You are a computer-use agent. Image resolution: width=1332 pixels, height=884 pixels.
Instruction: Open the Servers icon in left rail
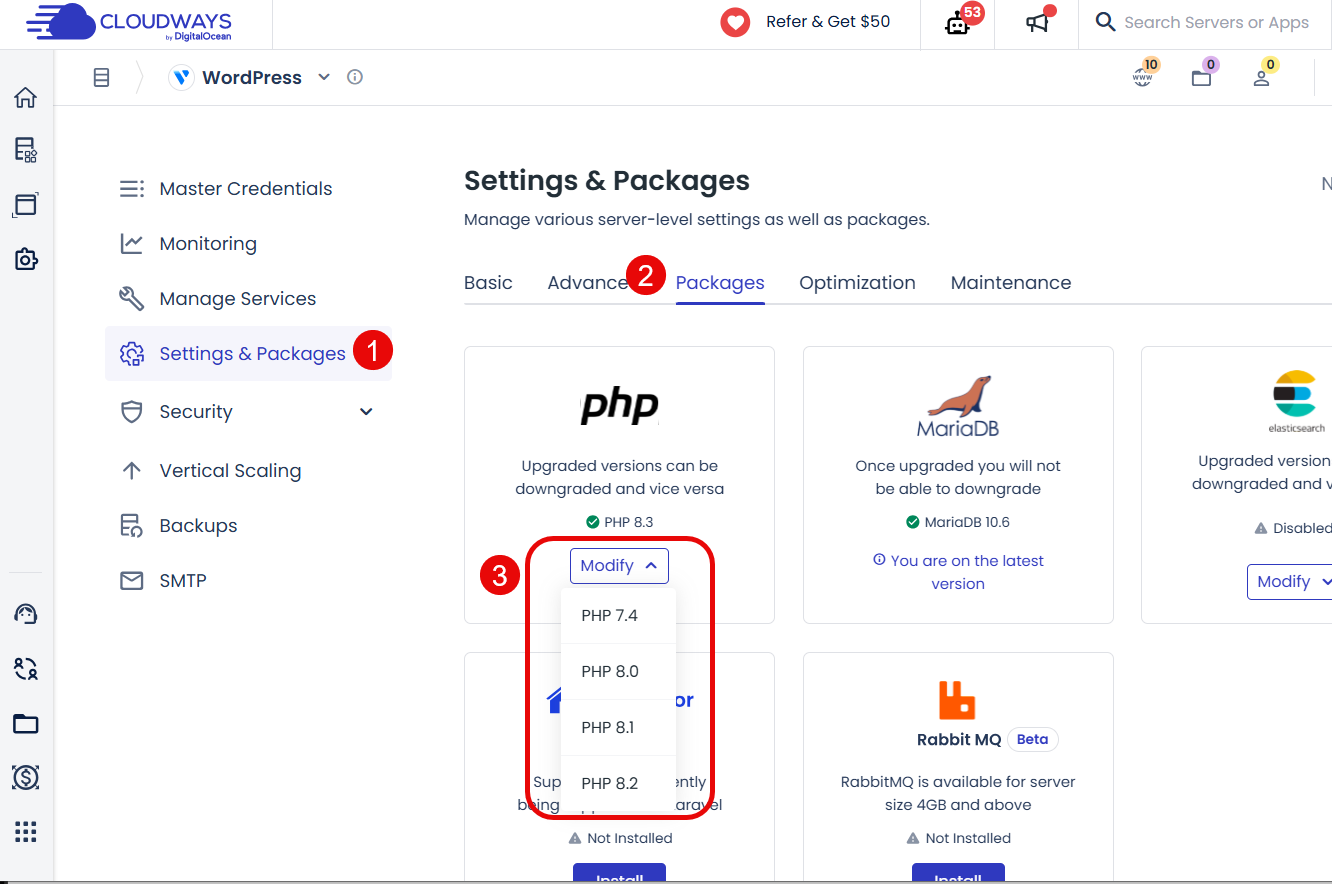[26, 150]
